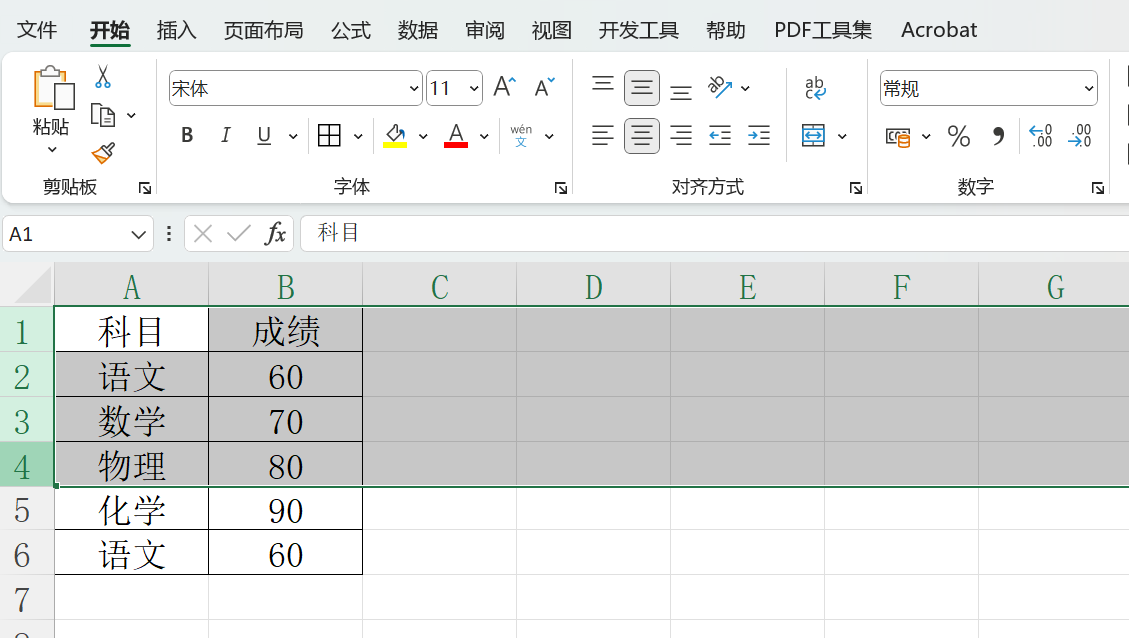This screenshot has width=1129, height=638.
Task: Cancel formula entry with X
Action: click(x=203, y=233)
